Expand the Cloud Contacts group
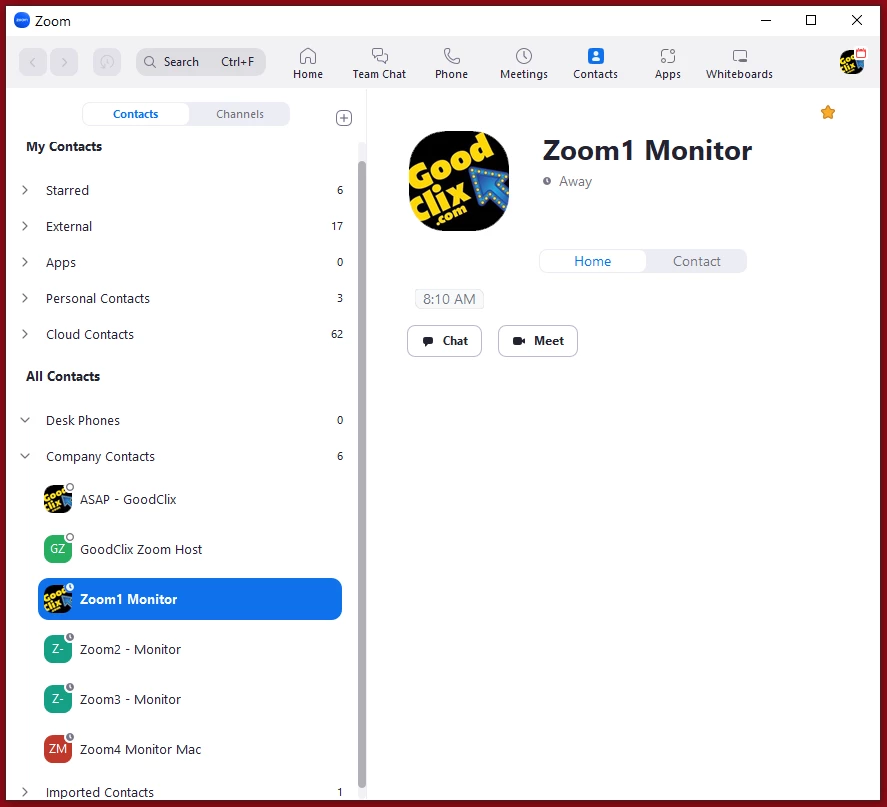Screen dimensions: 887x807 [25, 334]
